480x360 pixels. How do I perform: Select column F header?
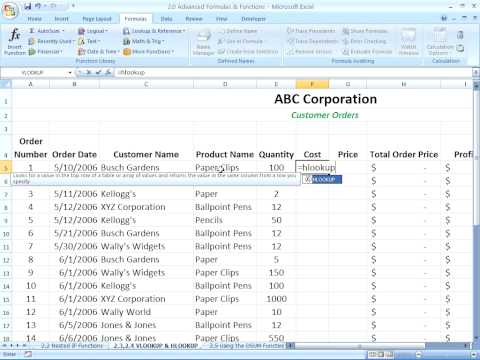(x=312, y=84)
